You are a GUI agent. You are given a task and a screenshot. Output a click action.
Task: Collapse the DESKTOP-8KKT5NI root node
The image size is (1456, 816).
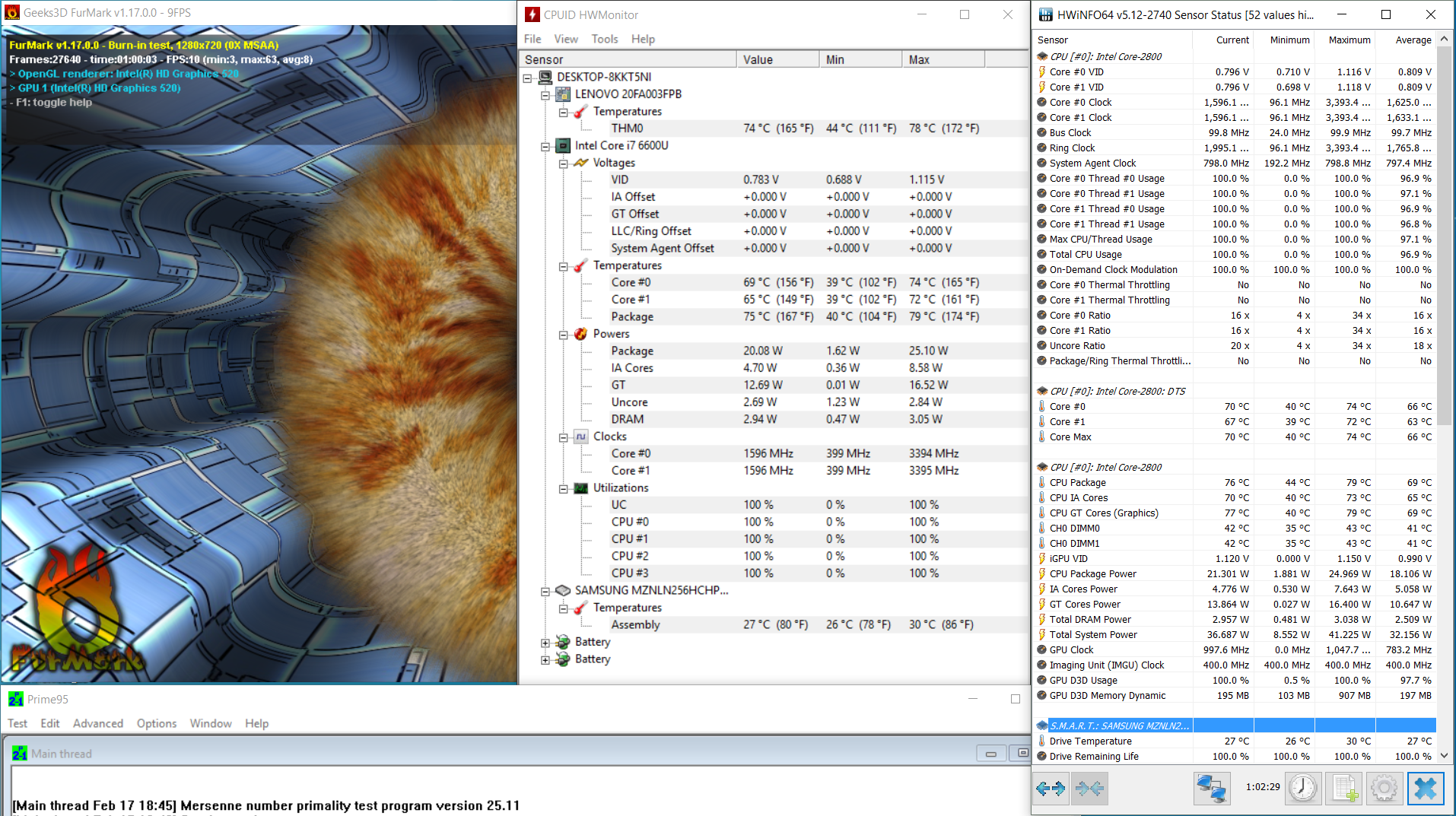(528, 78)
